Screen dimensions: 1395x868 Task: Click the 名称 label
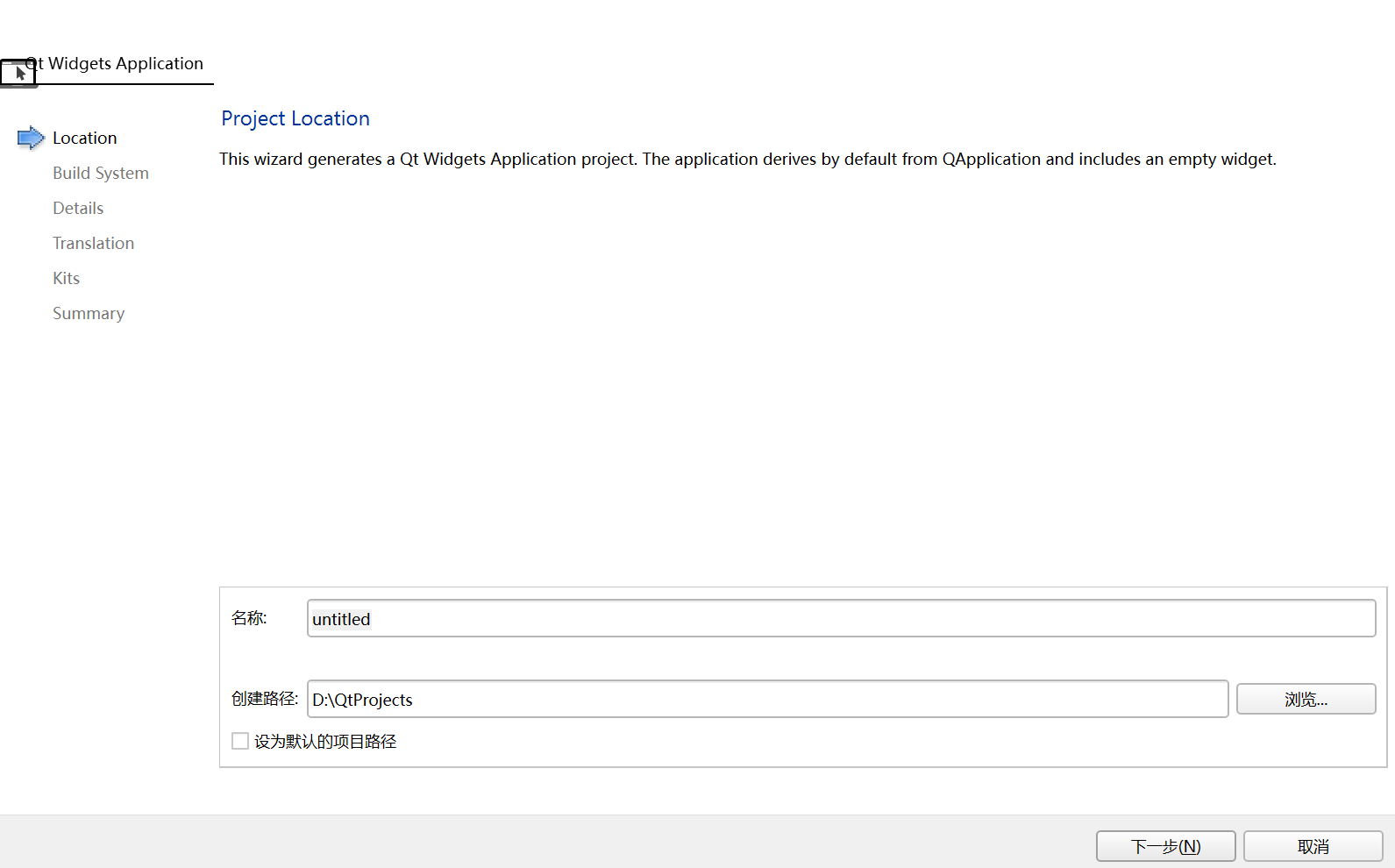(249, 618)
